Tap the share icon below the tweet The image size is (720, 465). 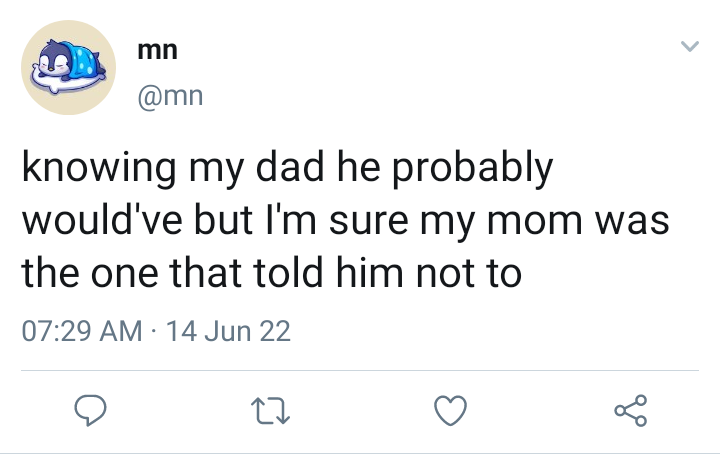(631, 410)
